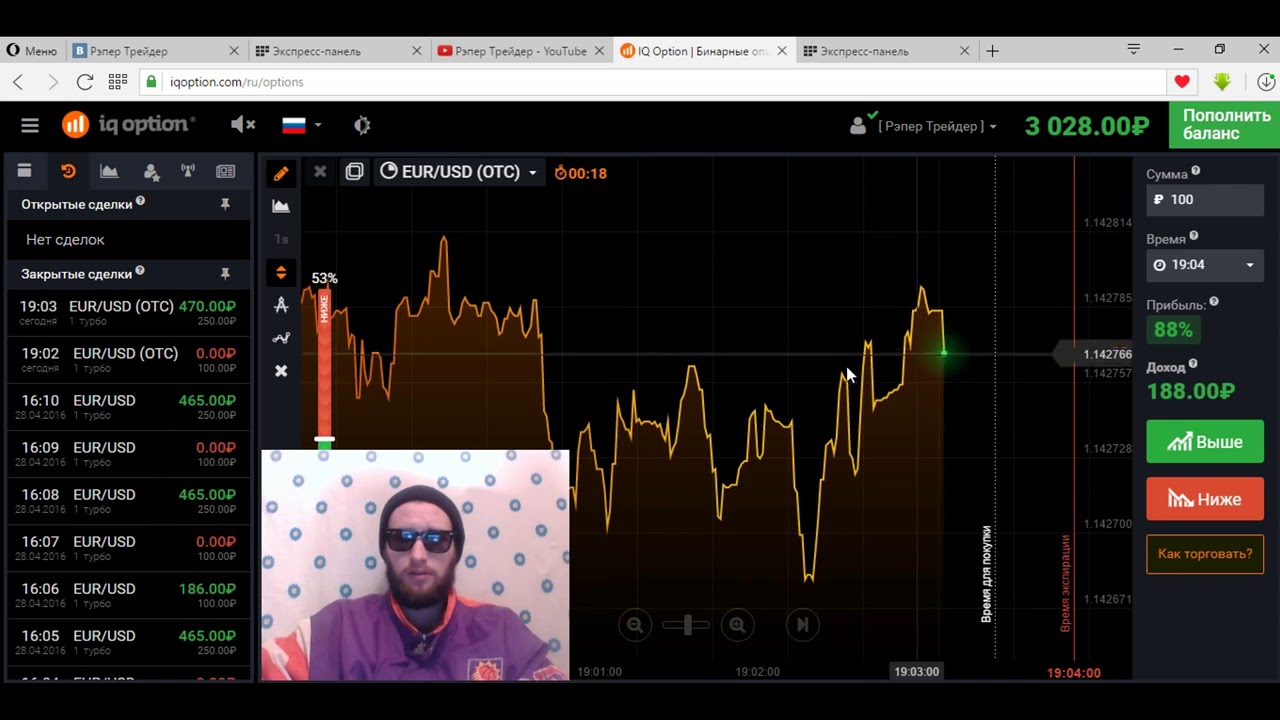Zoom out the chart
Viewport: 1280px width, 720px height.
(634, 625)
